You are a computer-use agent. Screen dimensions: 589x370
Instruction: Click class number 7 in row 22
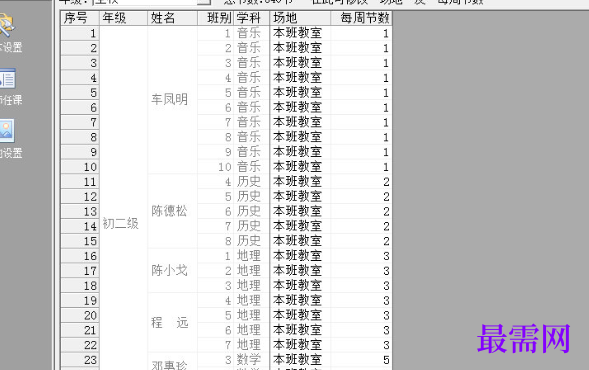click(216, 345)
